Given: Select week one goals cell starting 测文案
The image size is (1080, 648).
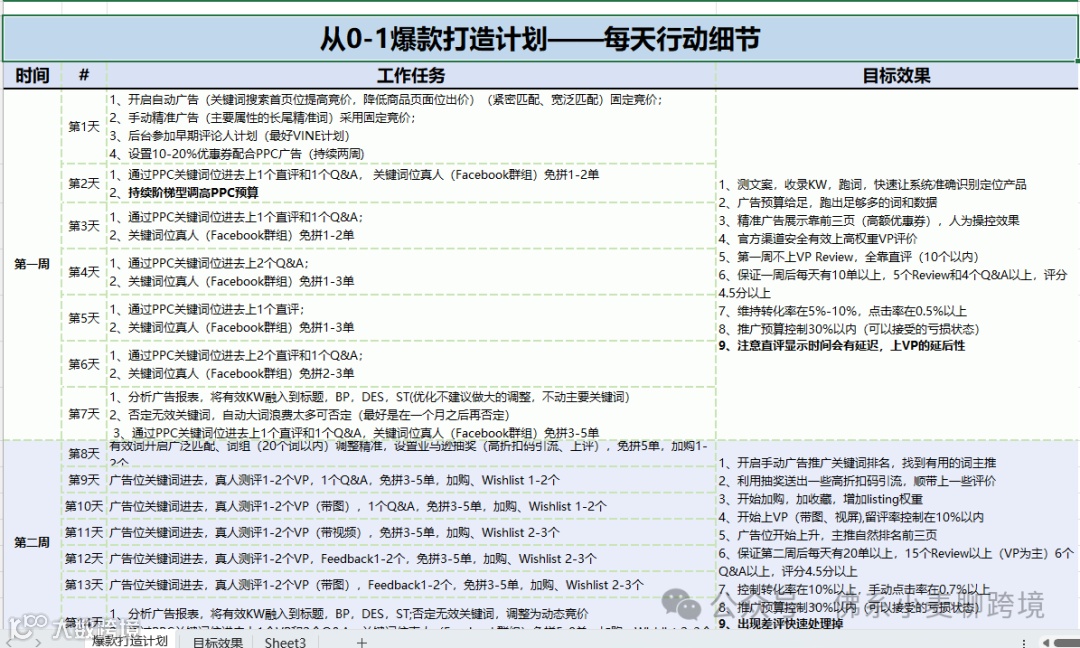Looking at the screenshot, I should click(897, 264).
